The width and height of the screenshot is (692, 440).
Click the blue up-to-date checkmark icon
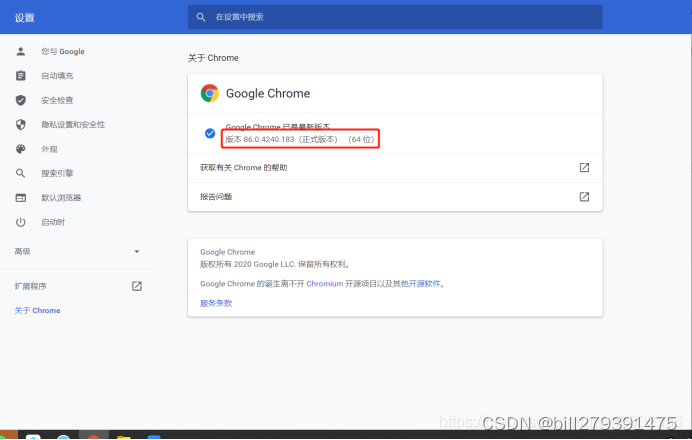[210, 133]
